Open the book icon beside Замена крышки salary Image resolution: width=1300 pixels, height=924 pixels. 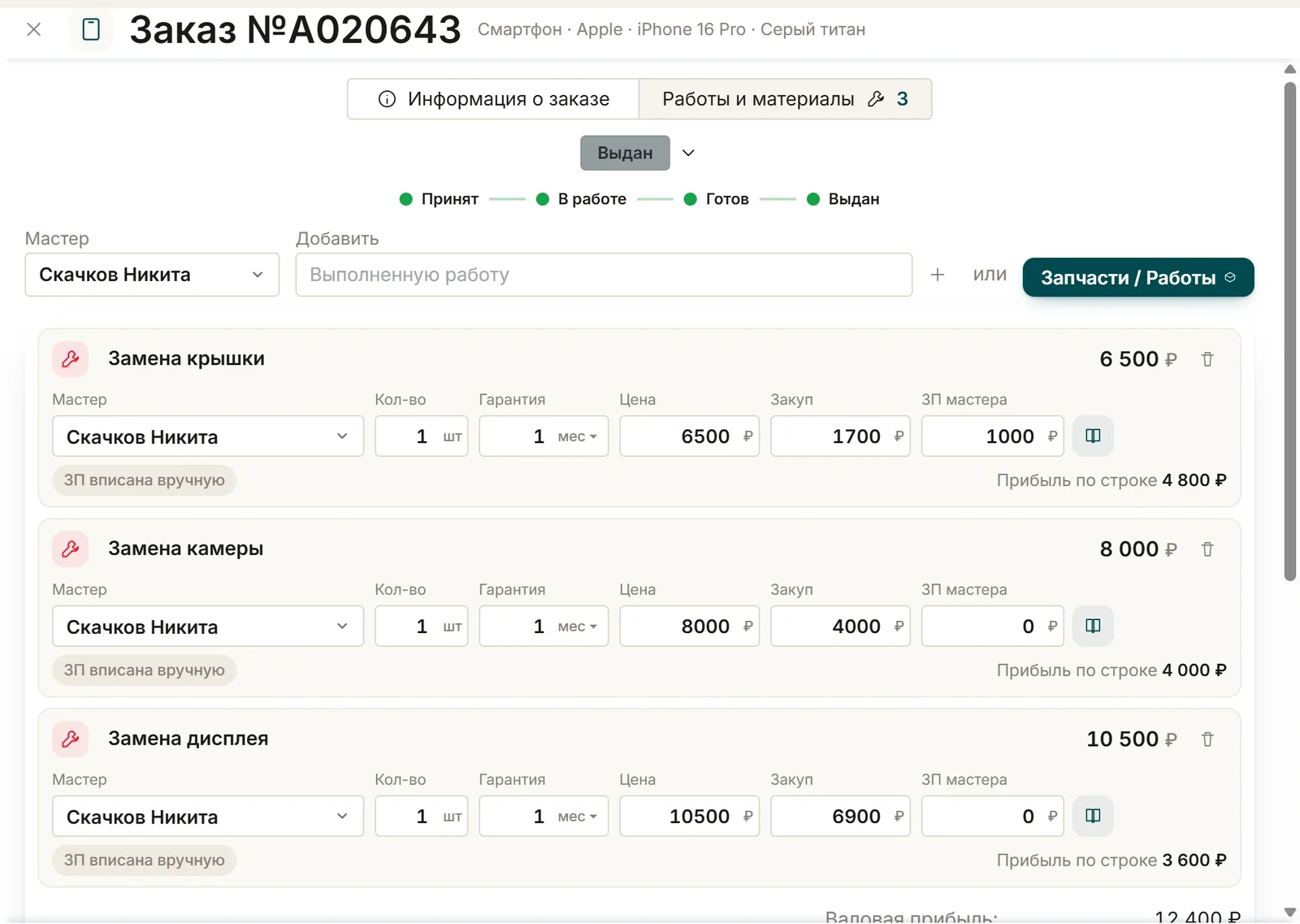tap(1093, 436)
